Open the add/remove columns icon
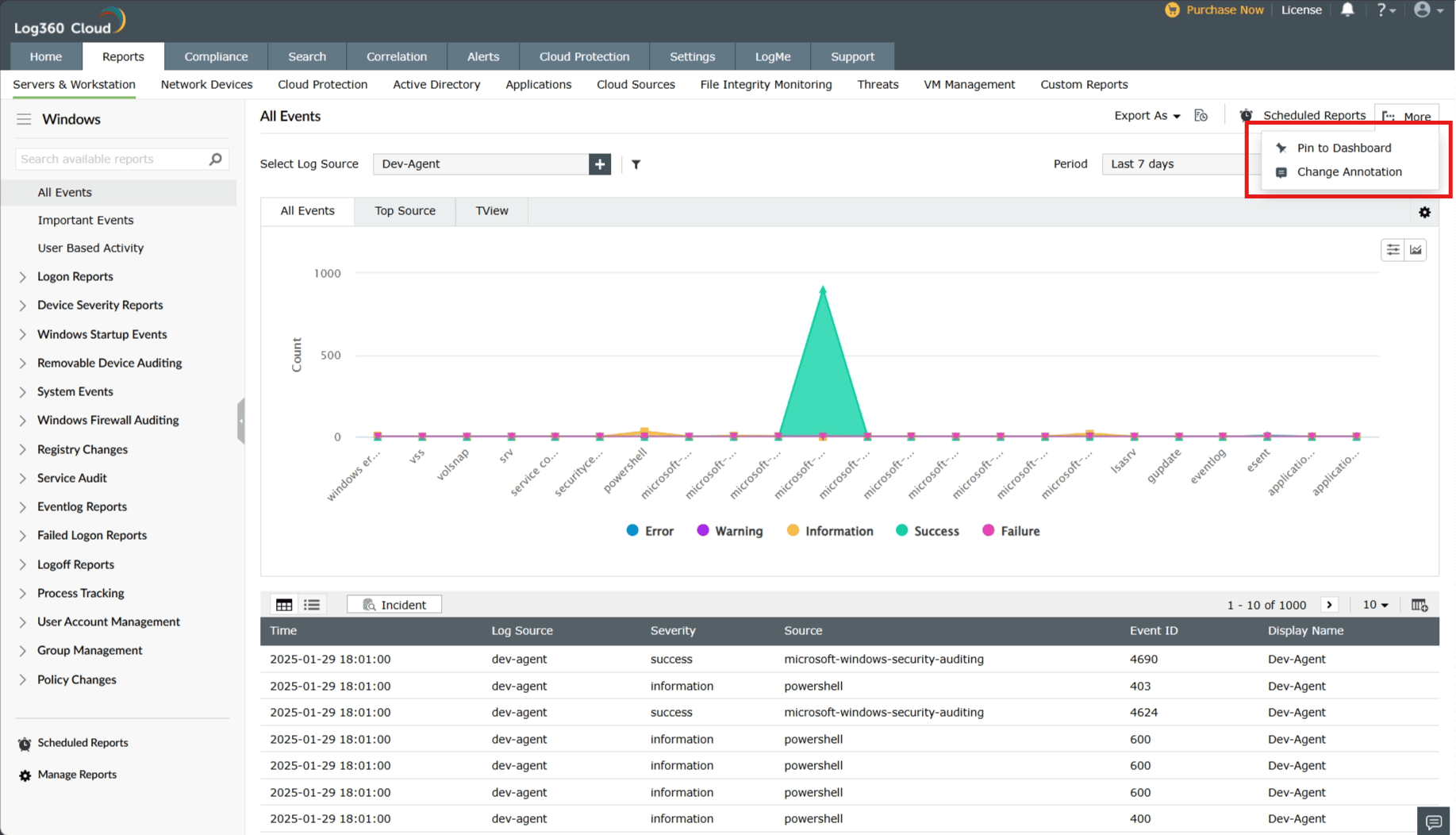 [x=1420, y=605]
